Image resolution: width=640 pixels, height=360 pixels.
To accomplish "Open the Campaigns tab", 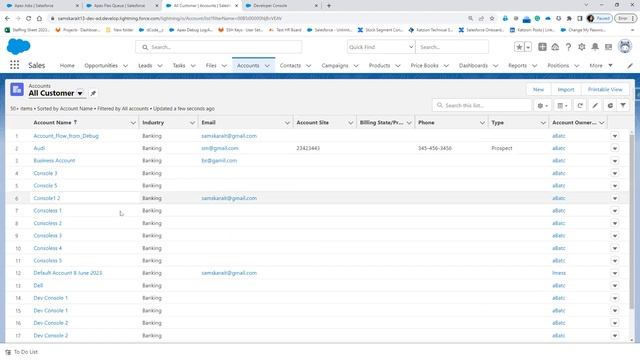I will 335,65.
